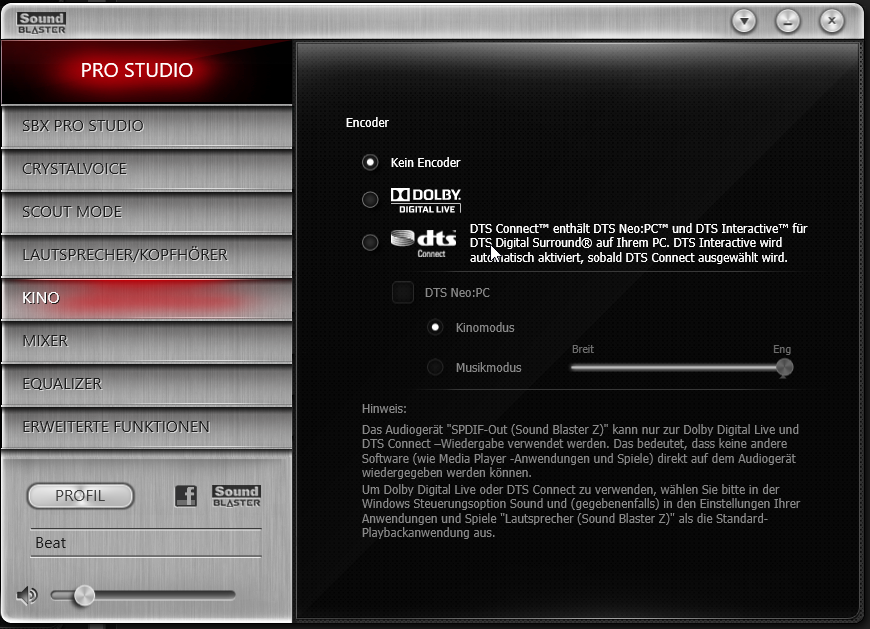Screen dimensions: 870x629
Task: Click the PROFIL button
Action: click(x=80, y=496)
